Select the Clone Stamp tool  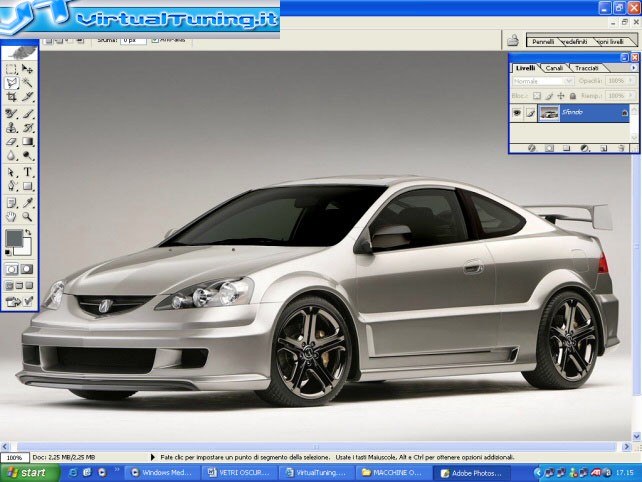click(x=11, y=128)
